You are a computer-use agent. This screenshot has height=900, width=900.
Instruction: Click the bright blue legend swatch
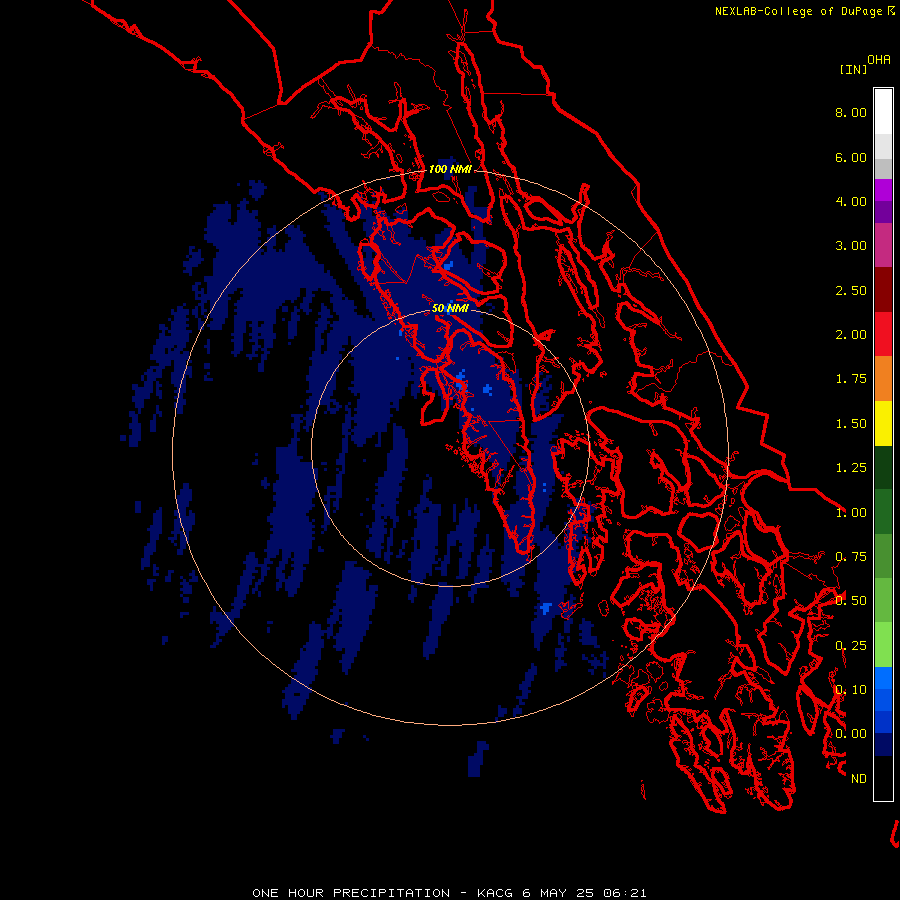coord(883,678)
